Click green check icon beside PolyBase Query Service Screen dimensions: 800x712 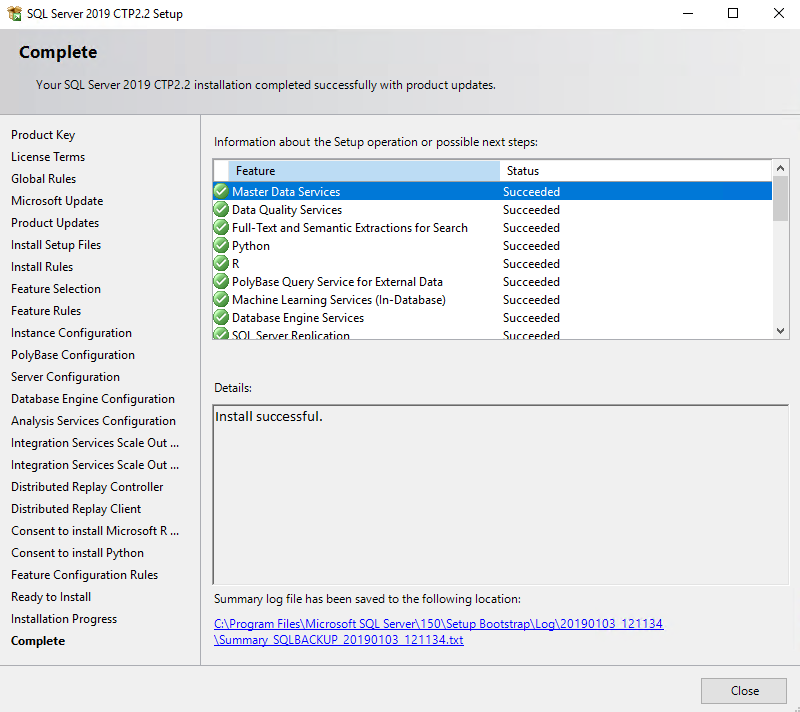tap(221, 282)
